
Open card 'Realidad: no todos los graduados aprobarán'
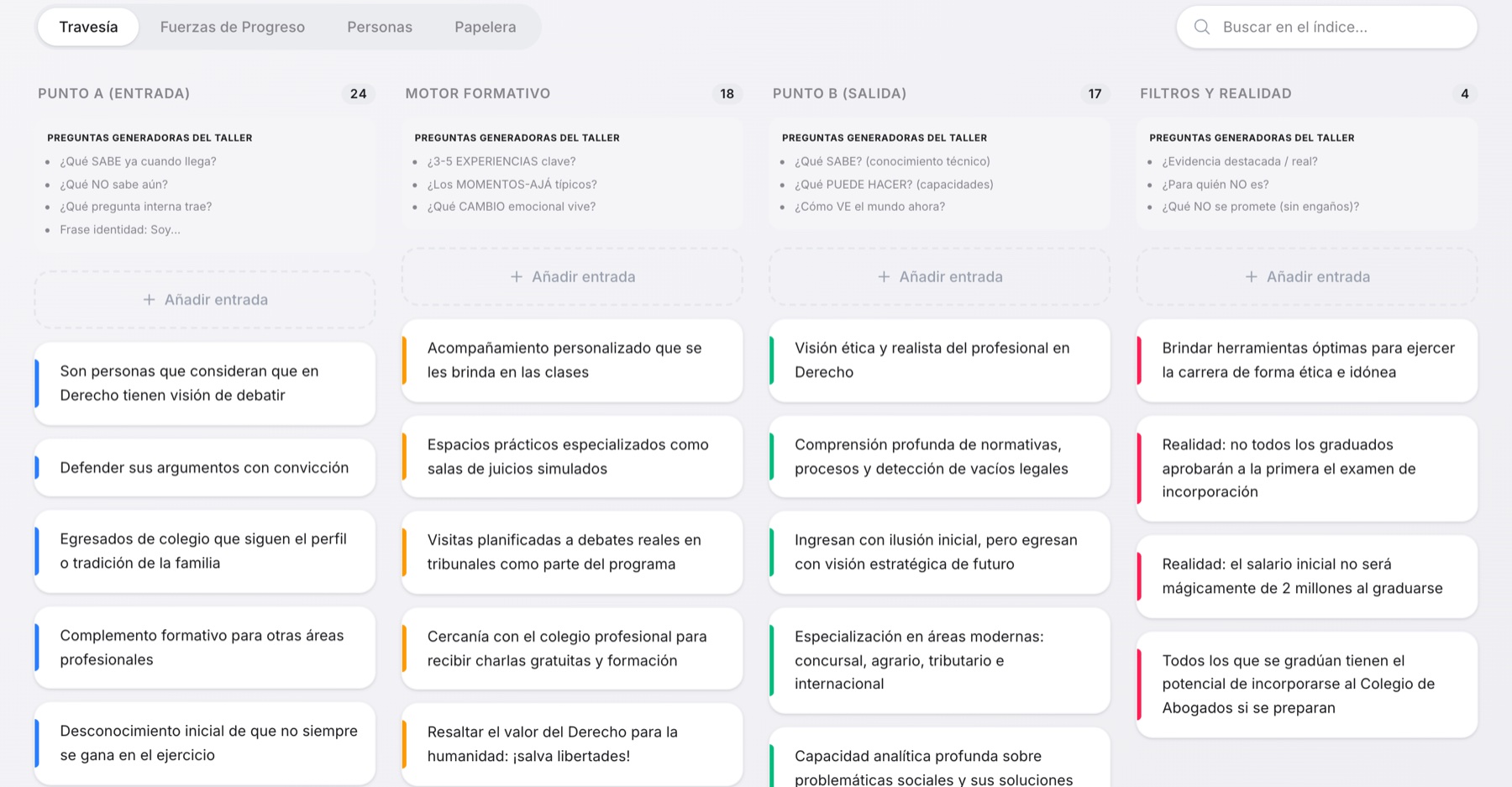(1307, 469)
